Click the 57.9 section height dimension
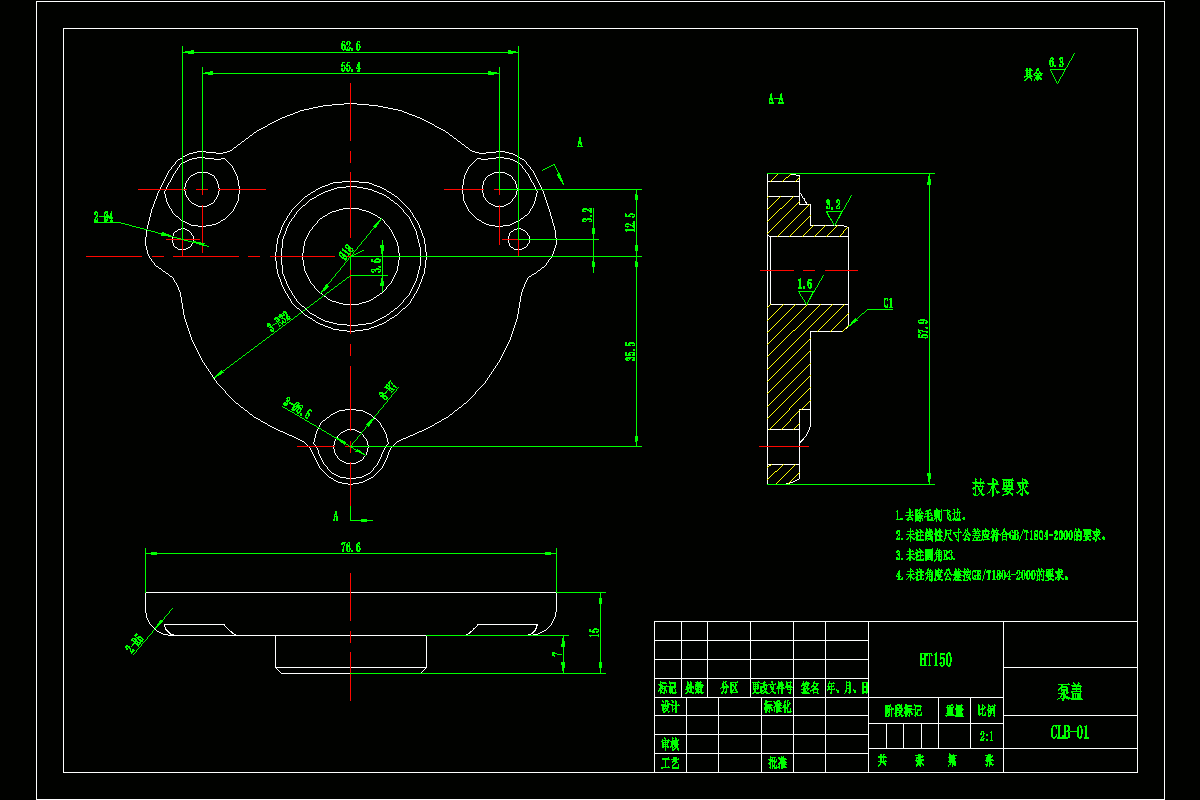The width and height of the screenshot is (1200, 800). tap(922, 328)
